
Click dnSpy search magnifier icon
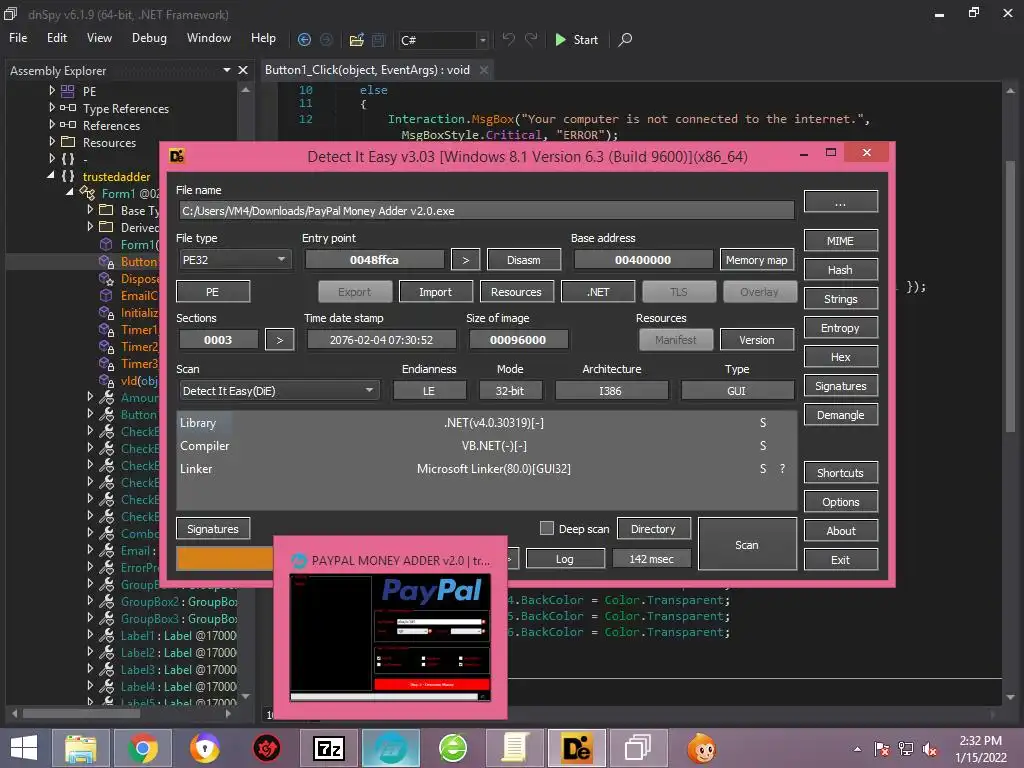625,40
